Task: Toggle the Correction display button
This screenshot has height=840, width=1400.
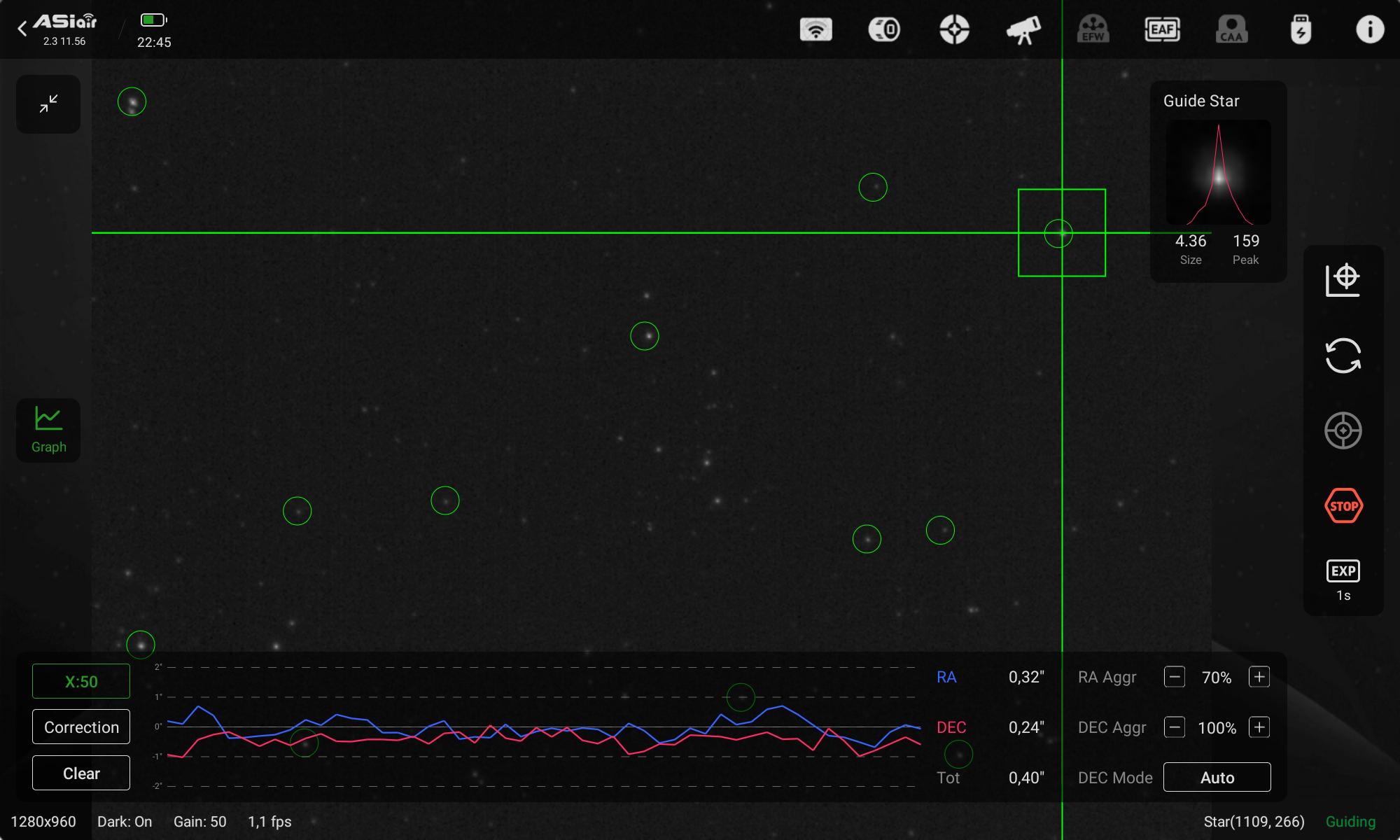Action: point(81,727)
